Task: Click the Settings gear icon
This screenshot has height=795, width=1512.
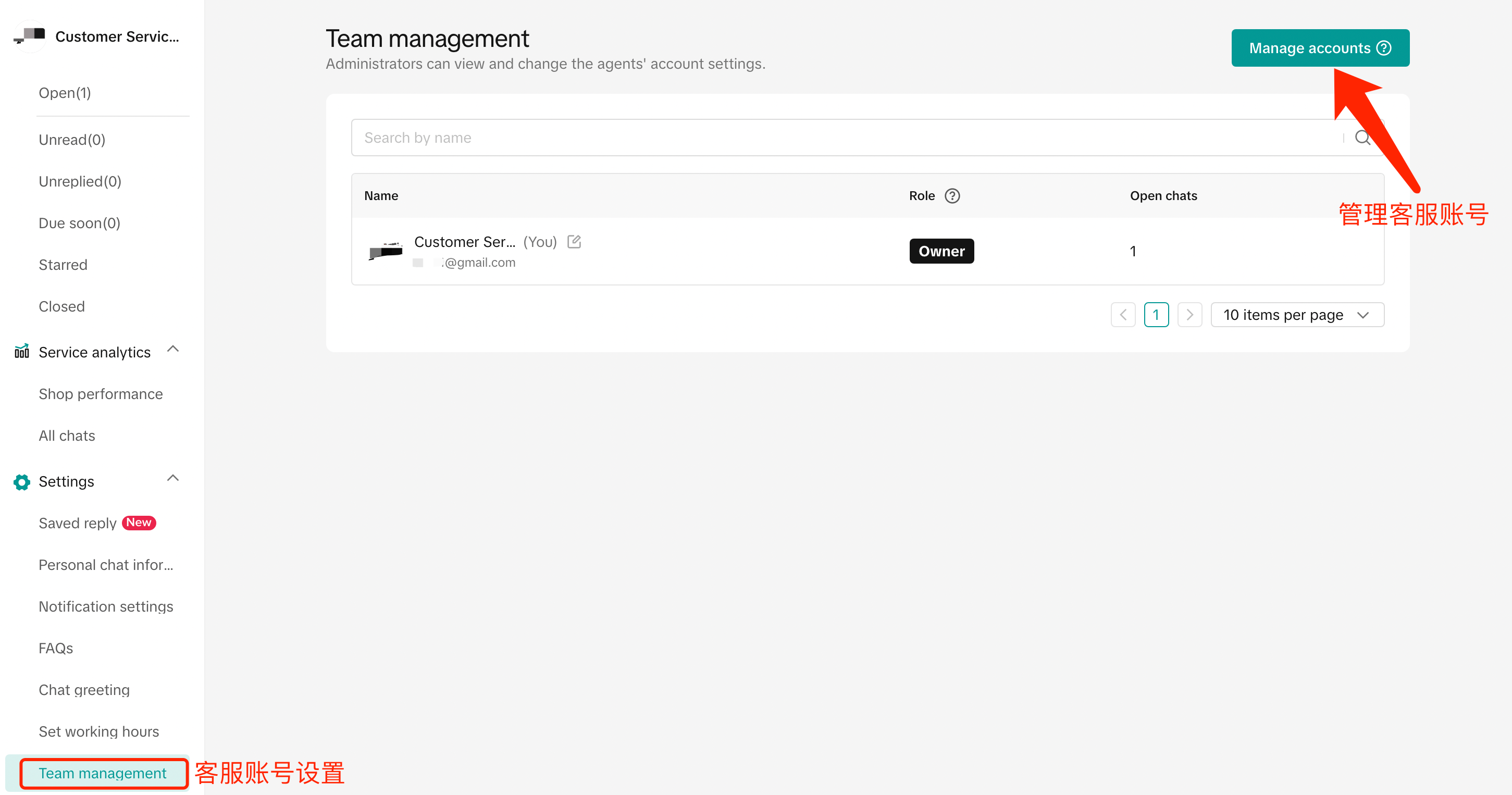Action: coord(22,482)
